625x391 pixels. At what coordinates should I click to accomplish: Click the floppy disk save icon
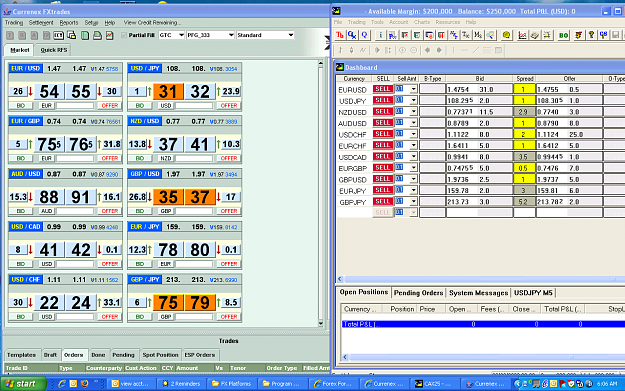pyautogui.click(x=616, y=35)
